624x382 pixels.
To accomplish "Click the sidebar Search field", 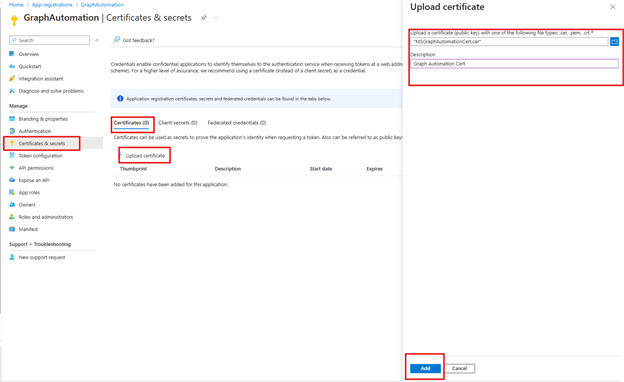I will coord(49,40).
